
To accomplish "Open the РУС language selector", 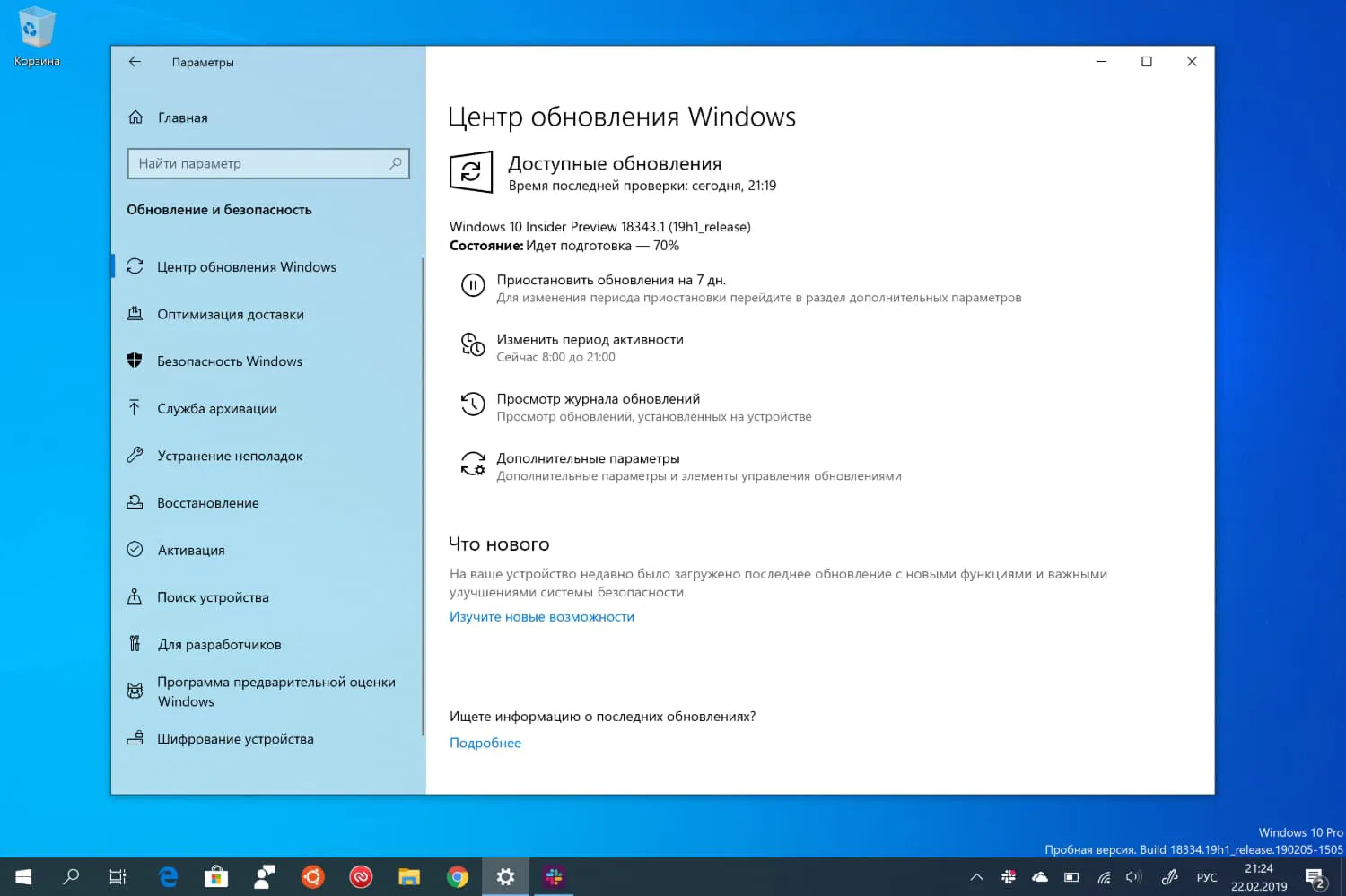I will [1207, 877].
